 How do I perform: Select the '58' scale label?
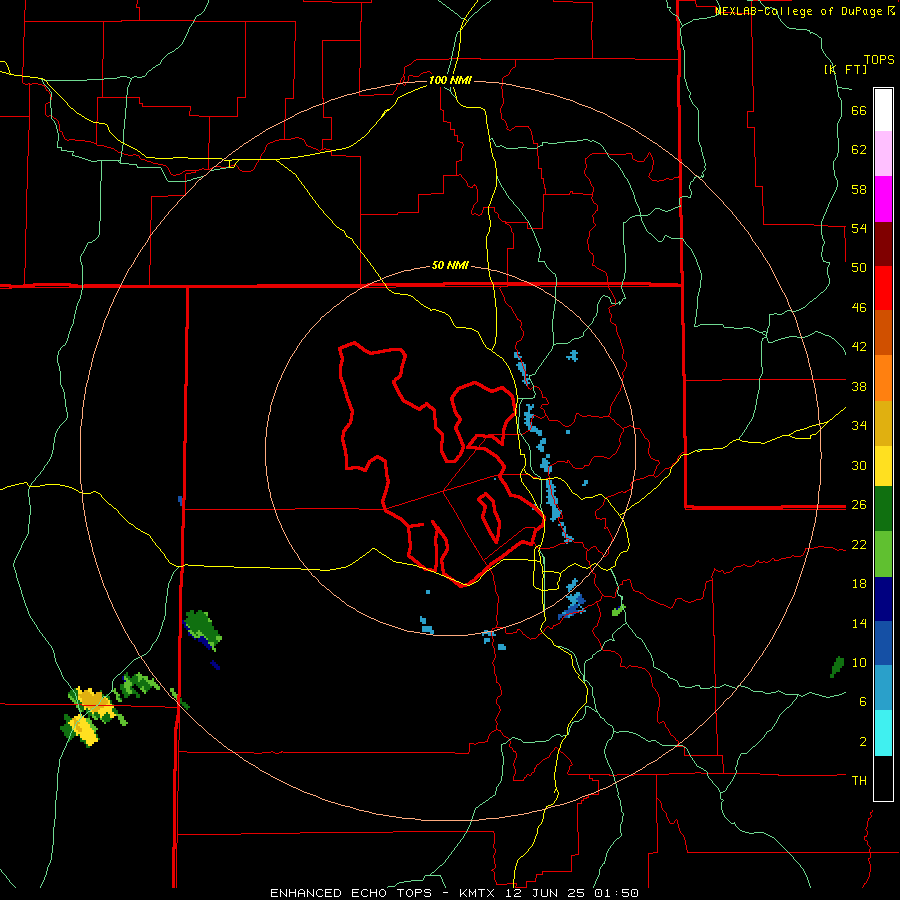(859, 189)
